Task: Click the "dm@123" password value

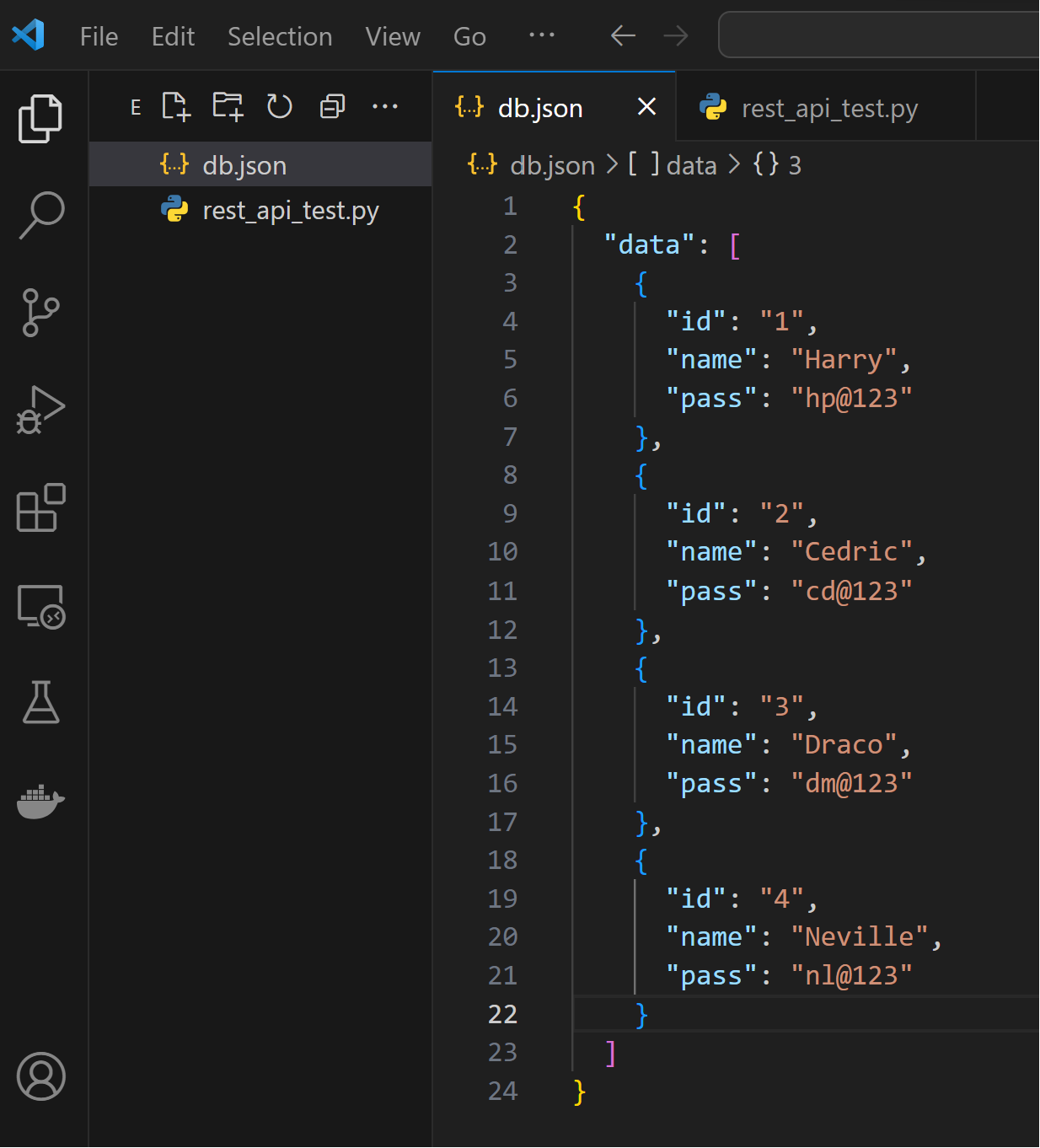Action: point(852,784)
